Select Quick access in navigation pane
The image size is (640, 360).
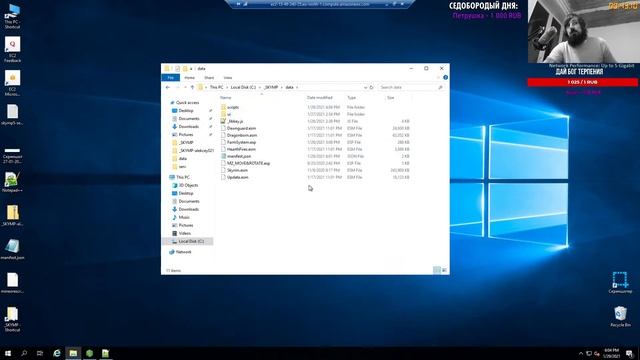(187, 103)
